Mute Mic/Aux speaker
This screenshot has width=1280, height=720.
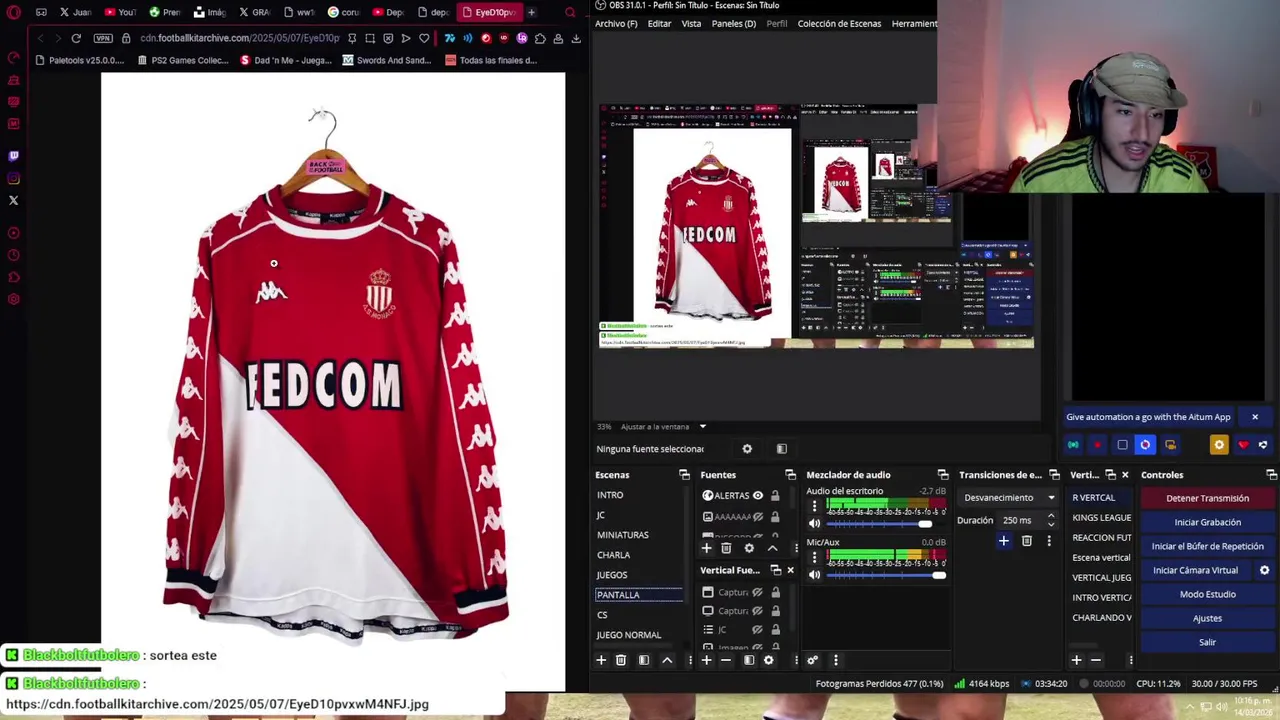coord(814,575)
